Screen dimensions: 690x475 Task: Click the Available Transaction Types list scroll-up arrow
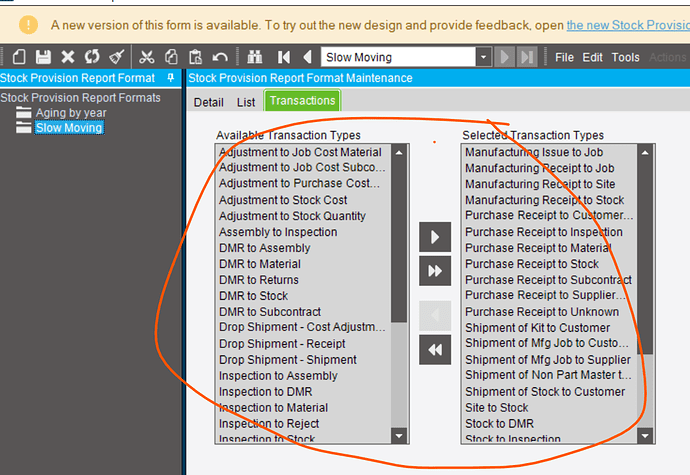(x=399, y=153)
